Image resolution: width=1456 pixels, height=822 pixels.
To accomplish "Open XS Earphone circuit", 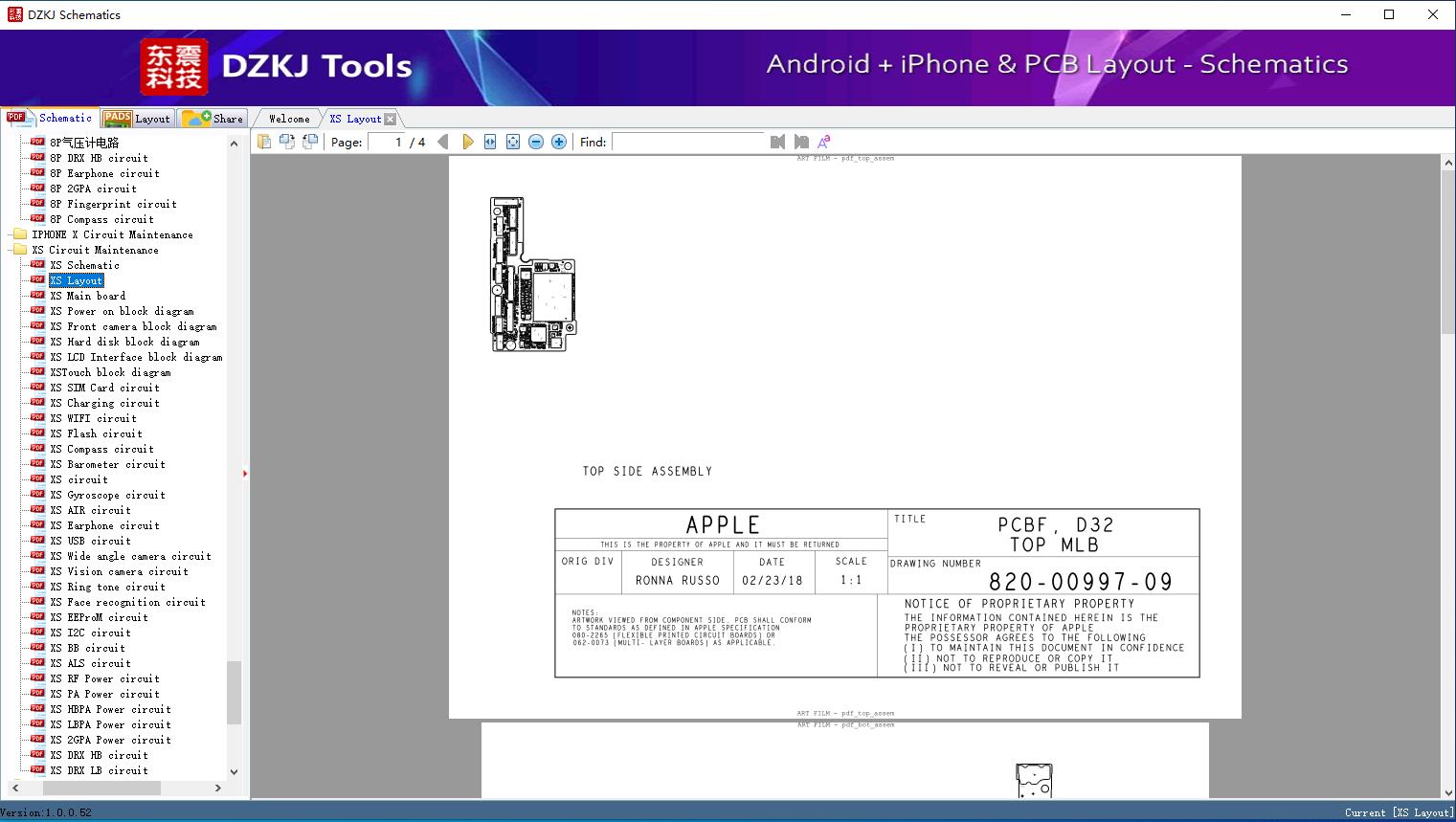I will pyautogui.click(x=104, y=525).
